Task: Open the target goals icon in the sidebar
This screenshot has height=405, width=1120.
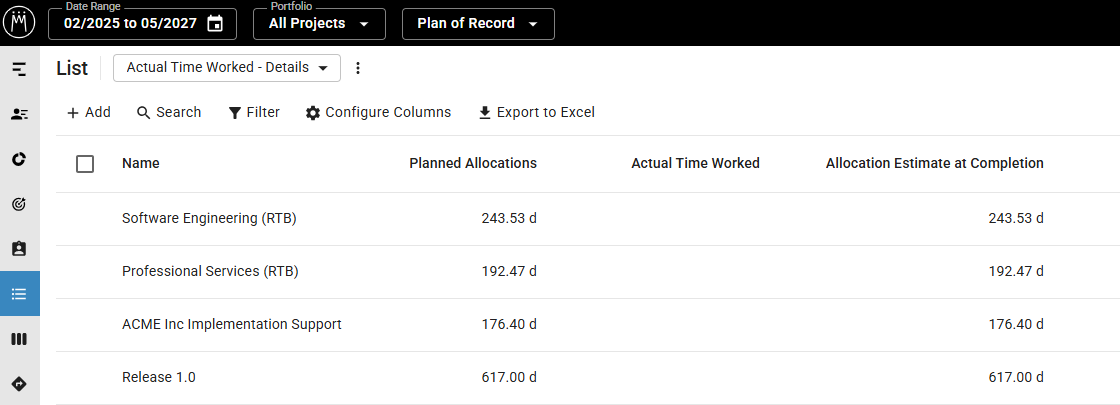Action: (19, 204)
